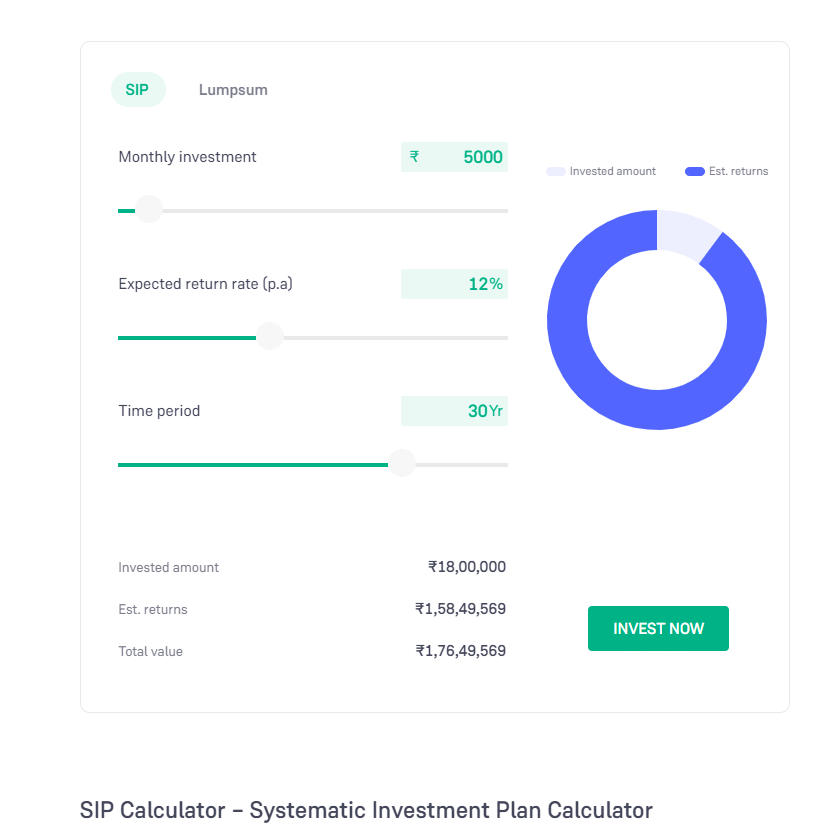This screenshot has height=831, width=838.
Task: Click the Time period slider handle
Action: pos(402,463)
